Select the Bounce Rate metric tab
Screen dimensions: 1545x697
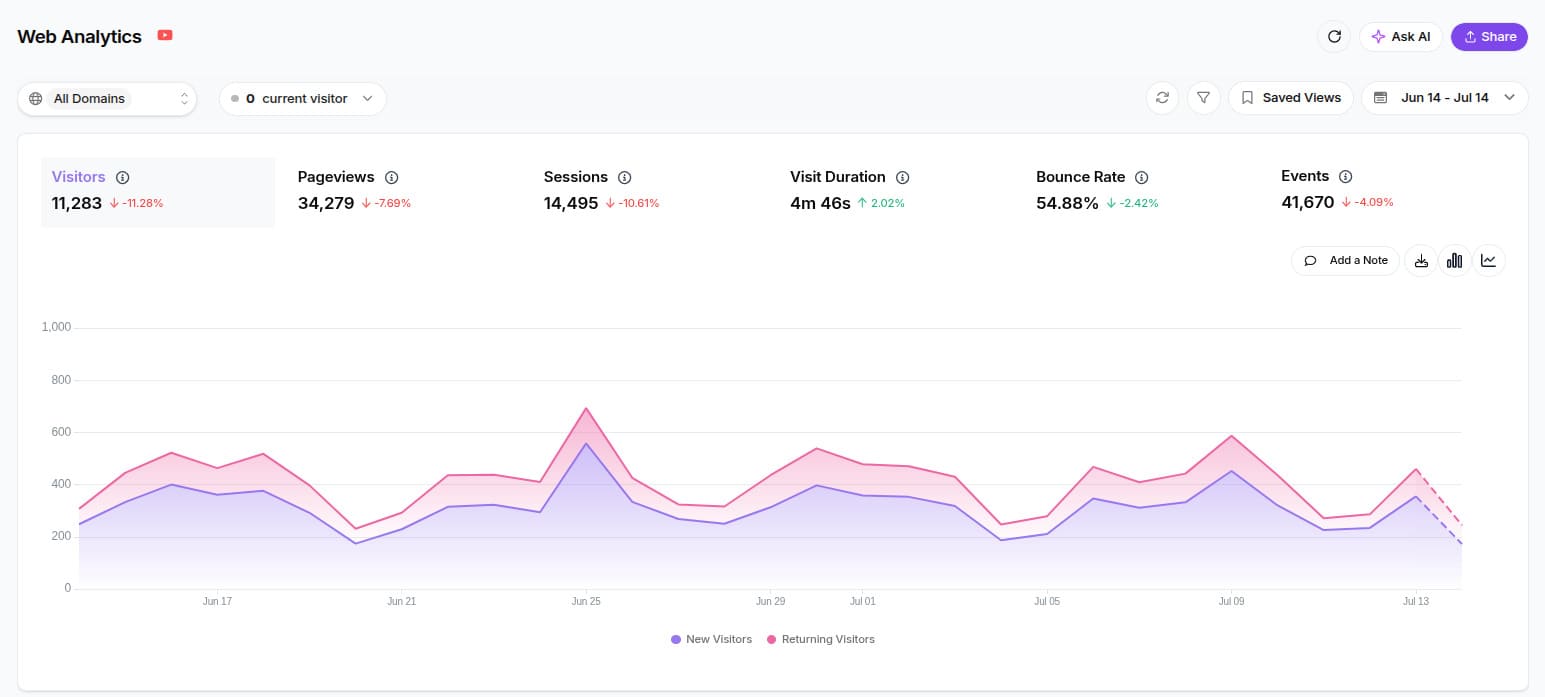(1142, 192)
